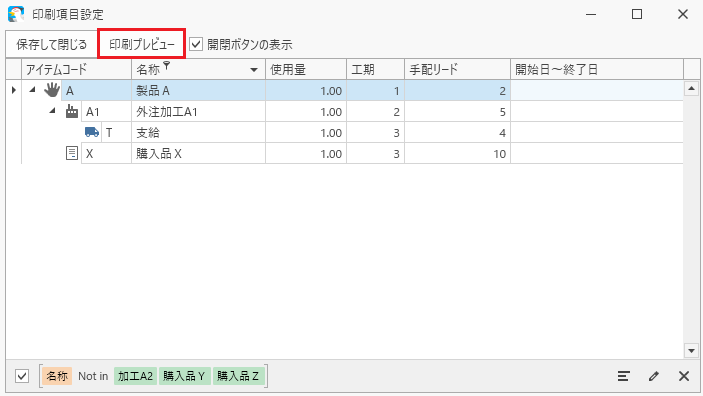703x396 pixels.
Task: Toggle the filter enabled checkbox in the filter bar
Action: coord(22,376)
